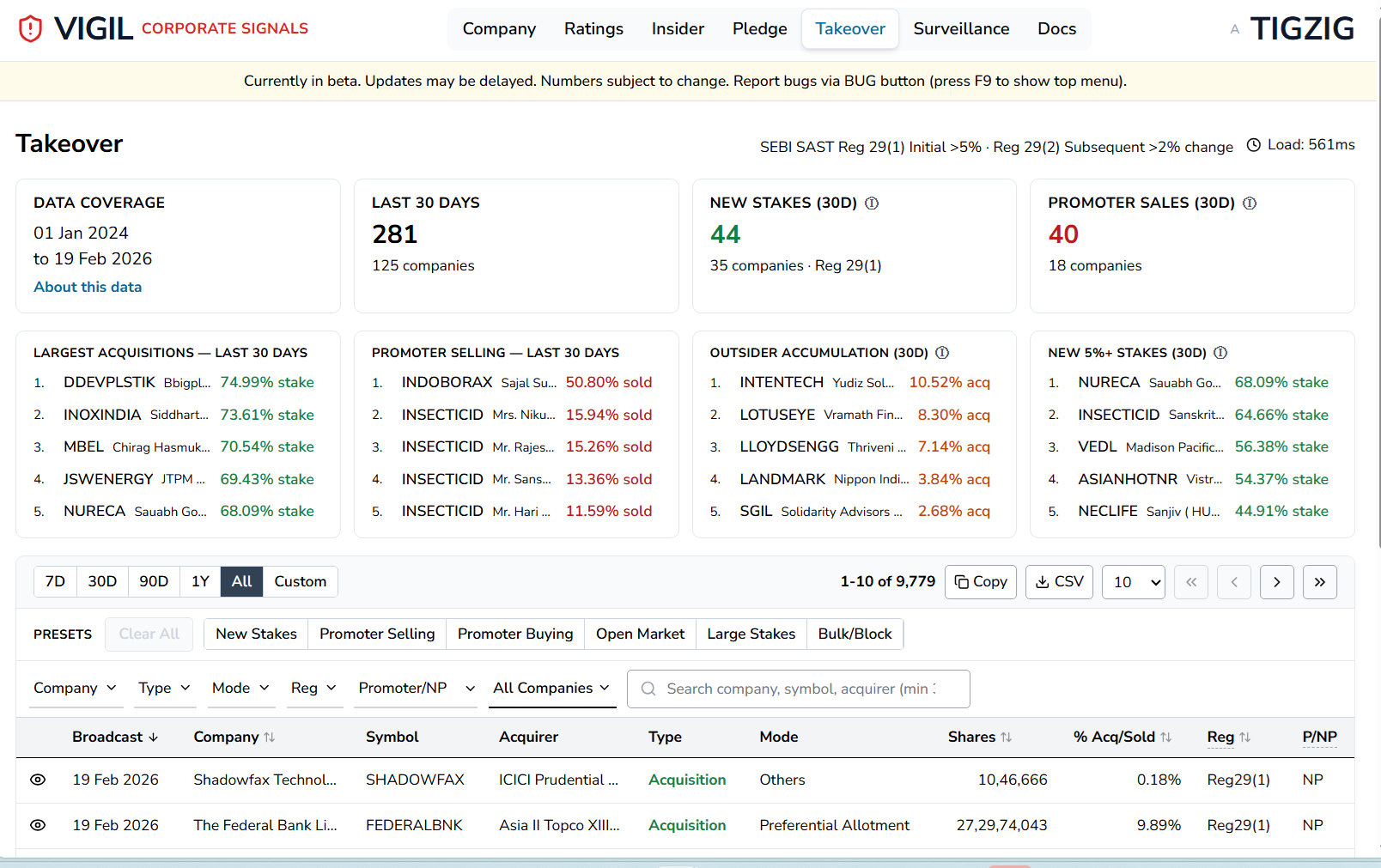Toggle eye icon for Shadowfax row
1381x868 pixels.
tap(38, 780)
